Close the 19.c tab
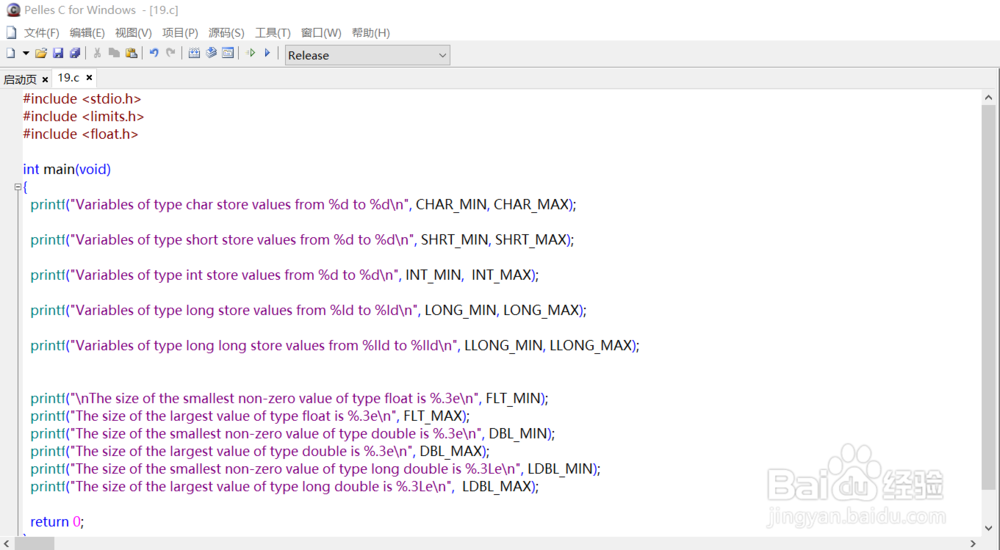1000x550 pixels. pyautogui.click(x=89, y=78)
